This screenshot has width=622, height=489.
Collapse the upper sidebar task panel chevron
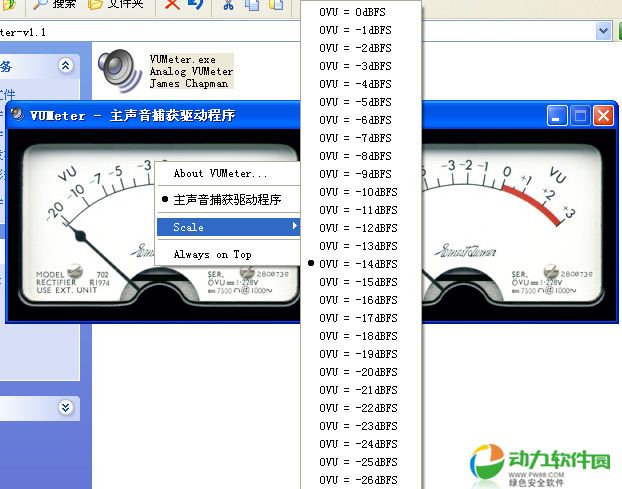(66, 65)
